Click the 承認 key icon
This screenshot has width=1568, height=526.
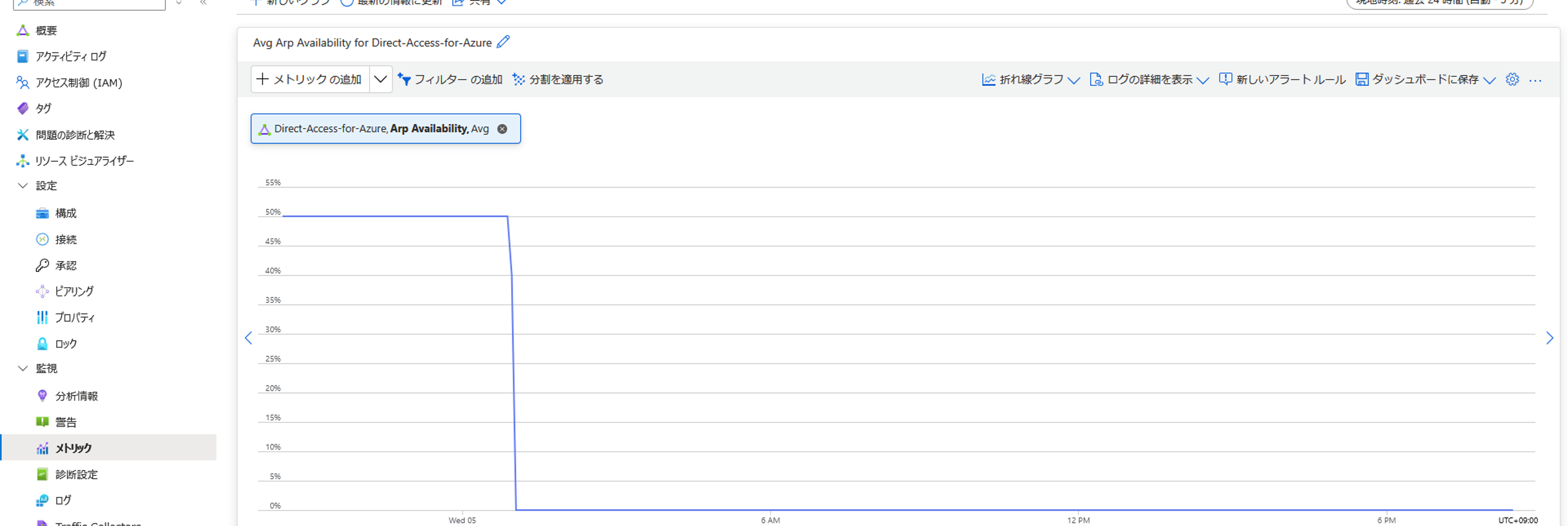[42, 265]
